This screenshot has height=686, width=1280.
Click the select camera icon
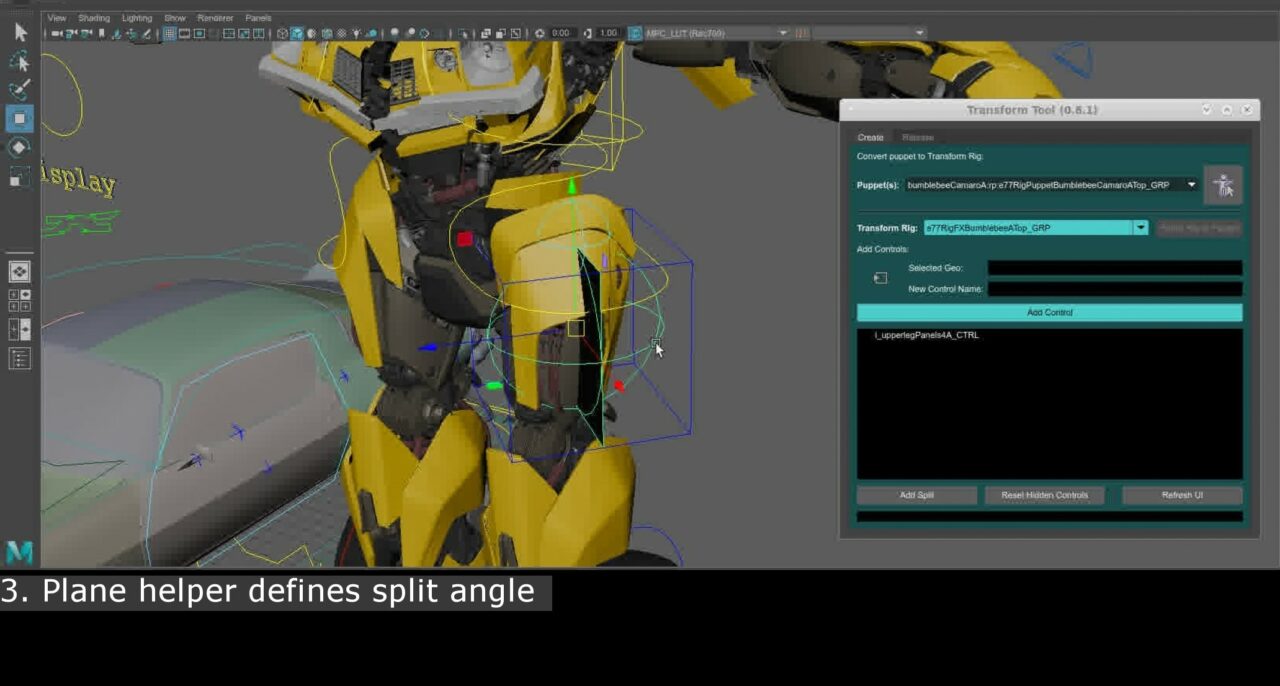(56, 33)
